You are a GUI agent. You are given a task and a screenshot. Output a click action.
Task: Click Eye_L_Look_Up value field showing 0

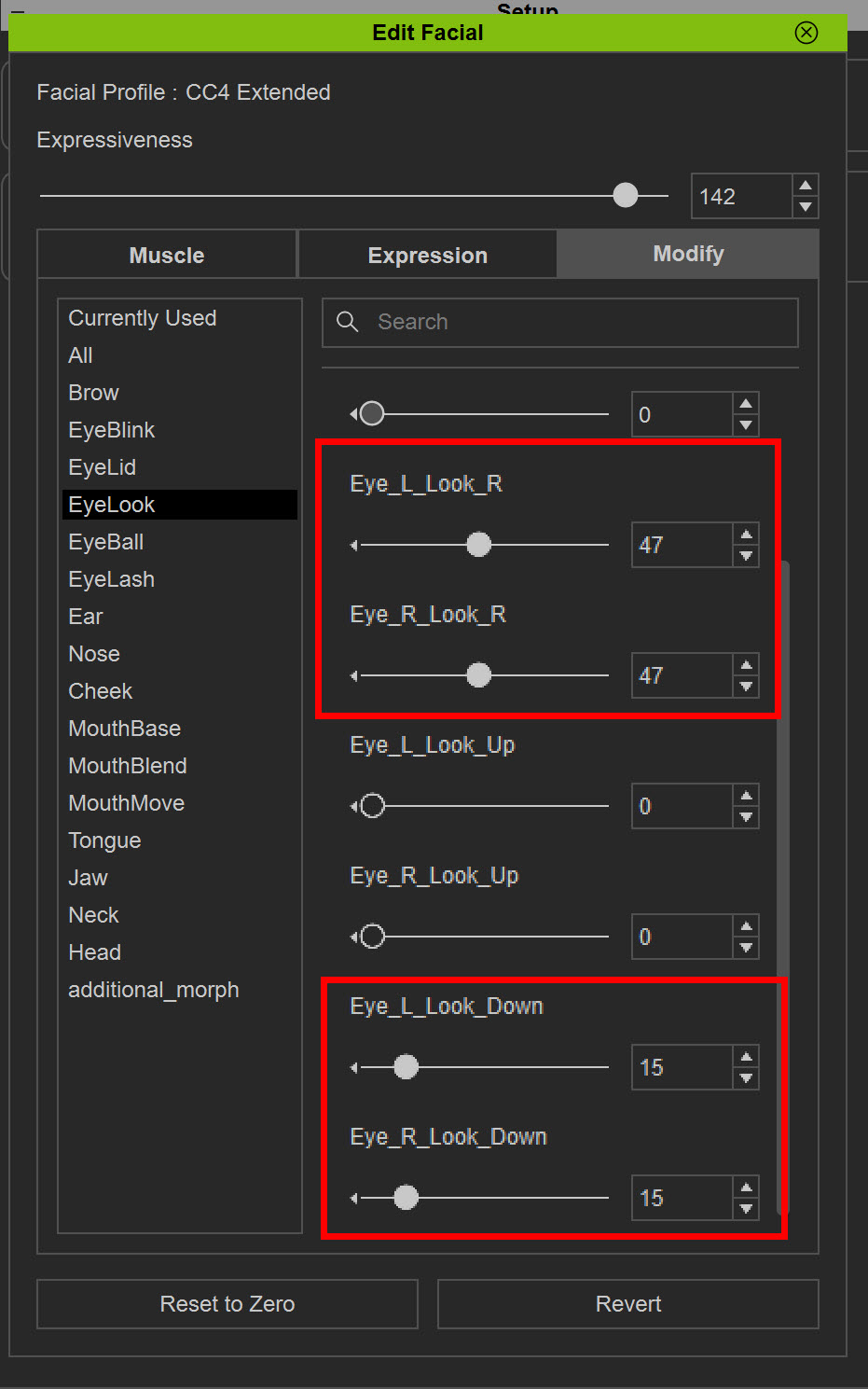tap(682, 806)
